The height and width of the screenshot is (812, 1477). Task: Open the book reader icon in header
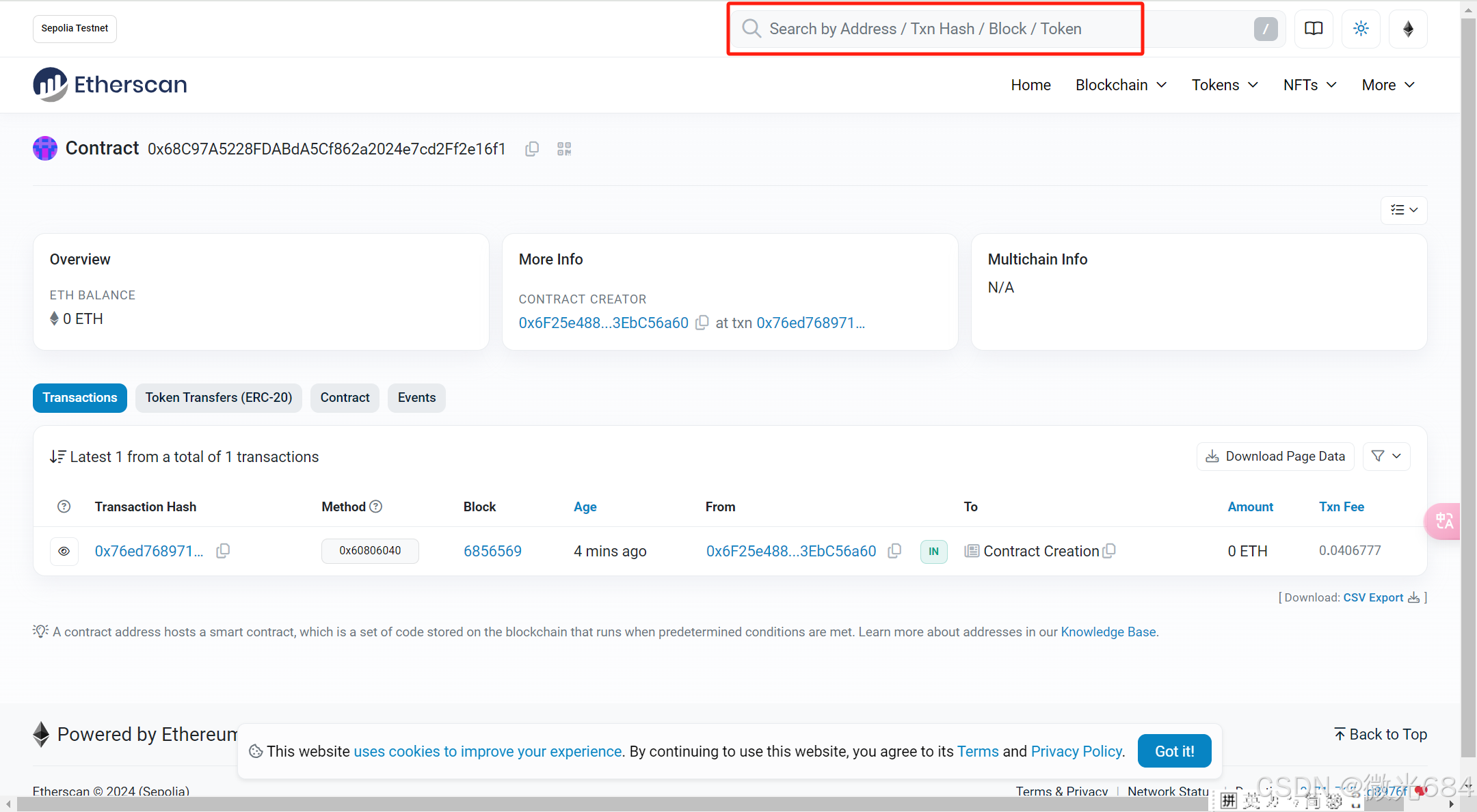(1314, 29)
